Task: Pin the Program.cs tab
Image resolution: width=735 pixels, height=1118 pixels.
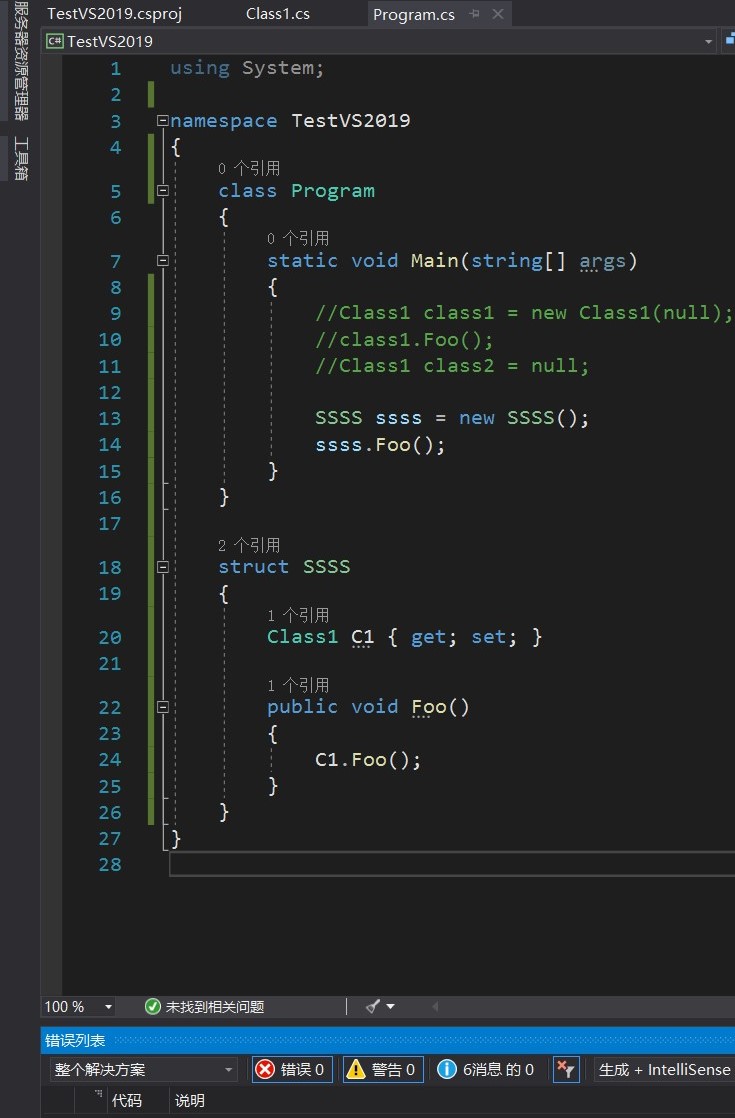Action: (475, 14)
